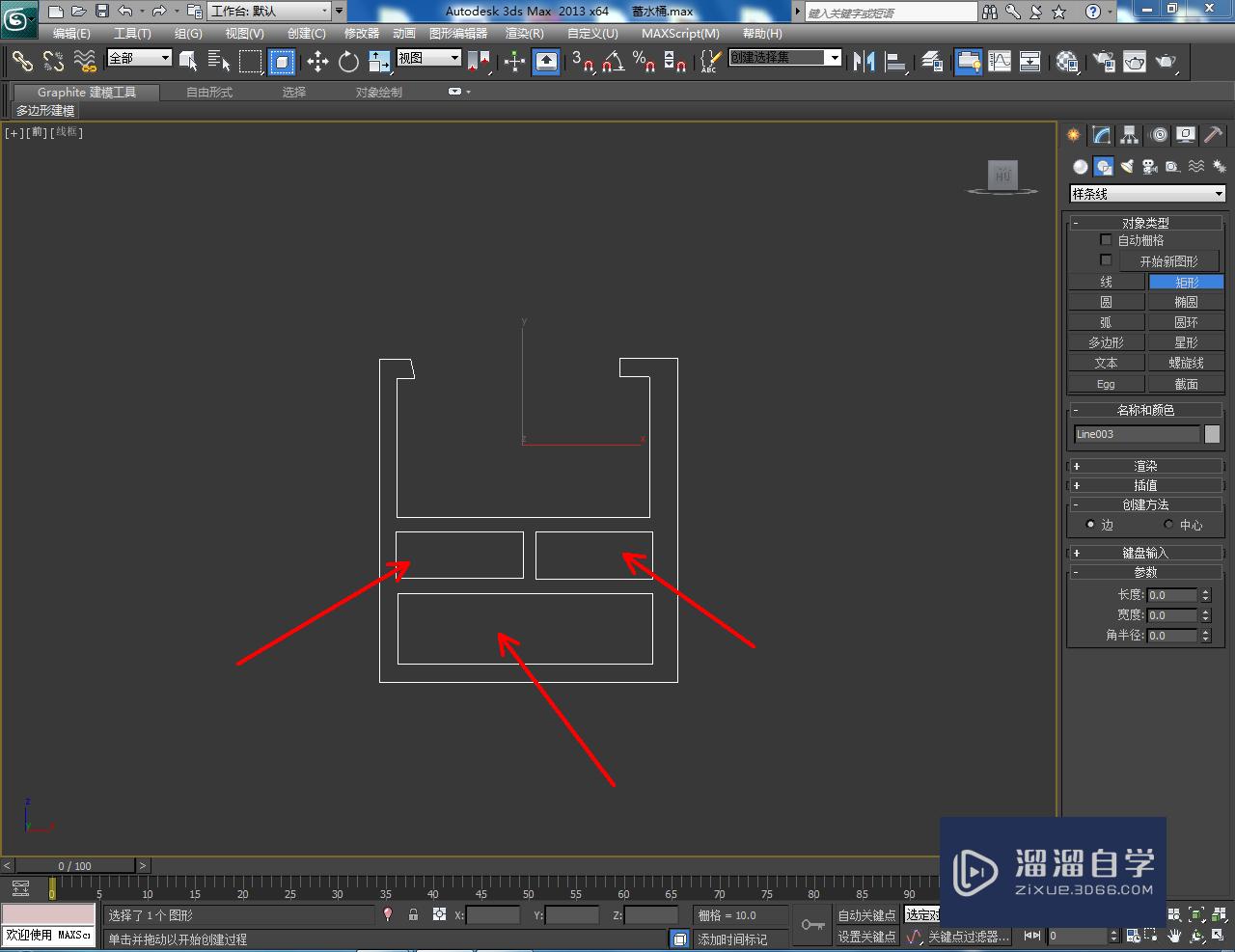Open the '编辑(E)' menu

tap(70, 34)
